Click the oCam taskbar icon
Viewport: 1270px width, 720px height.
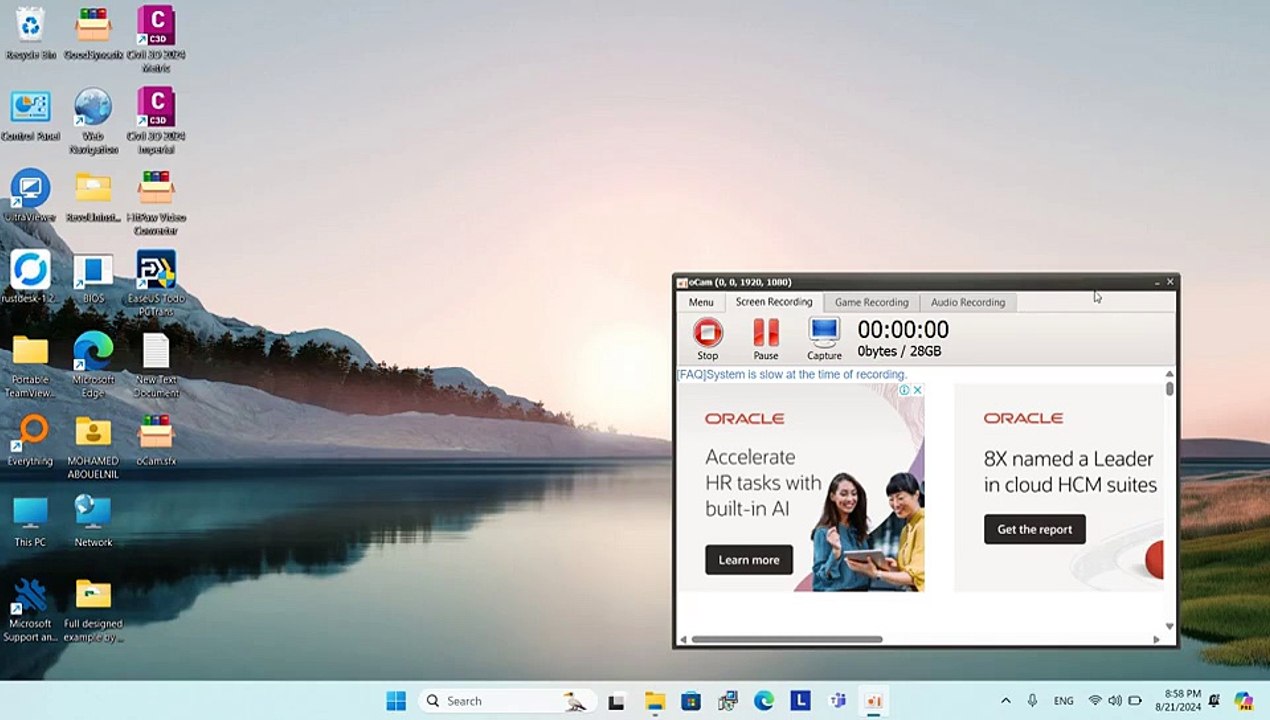874,701
